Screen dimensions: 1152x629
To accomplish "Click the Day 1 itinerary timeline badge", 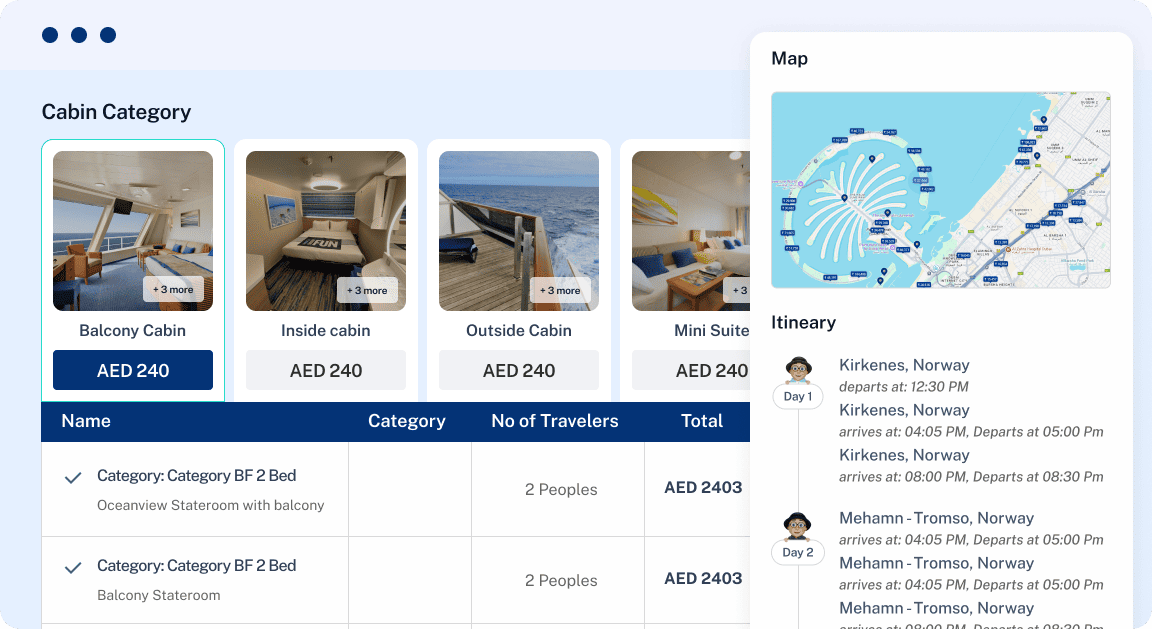I will tap(798, 396).
